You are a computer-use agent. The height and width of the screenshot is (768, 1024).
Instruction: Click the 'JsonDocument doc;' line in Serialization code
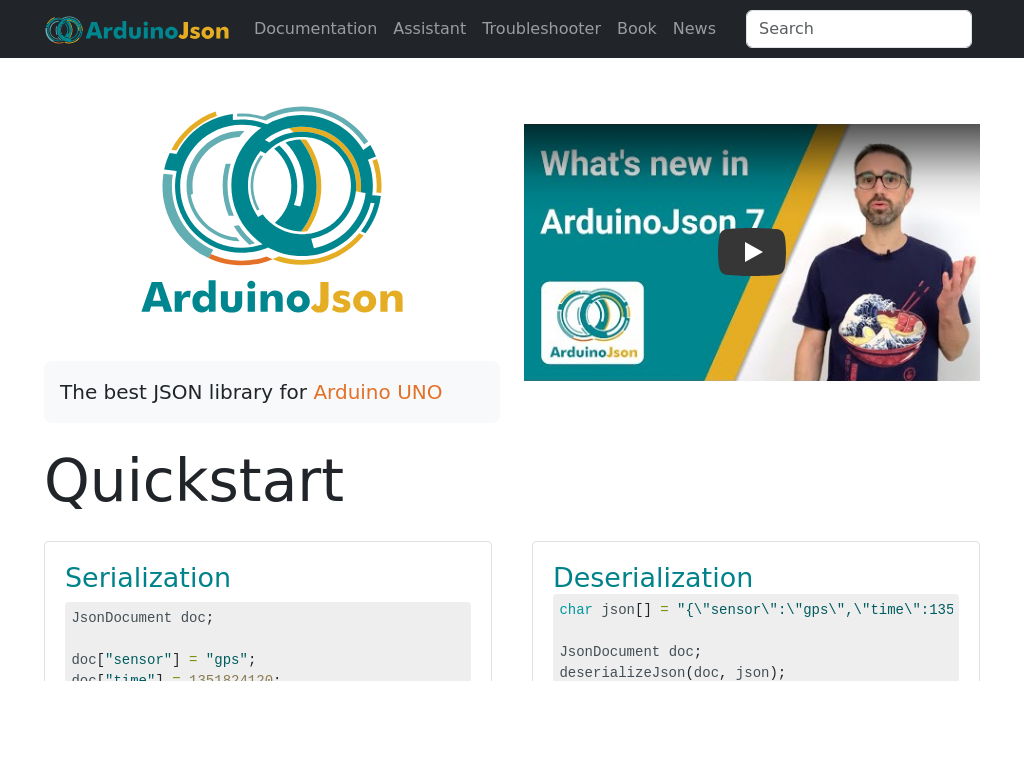coord(142,618)
